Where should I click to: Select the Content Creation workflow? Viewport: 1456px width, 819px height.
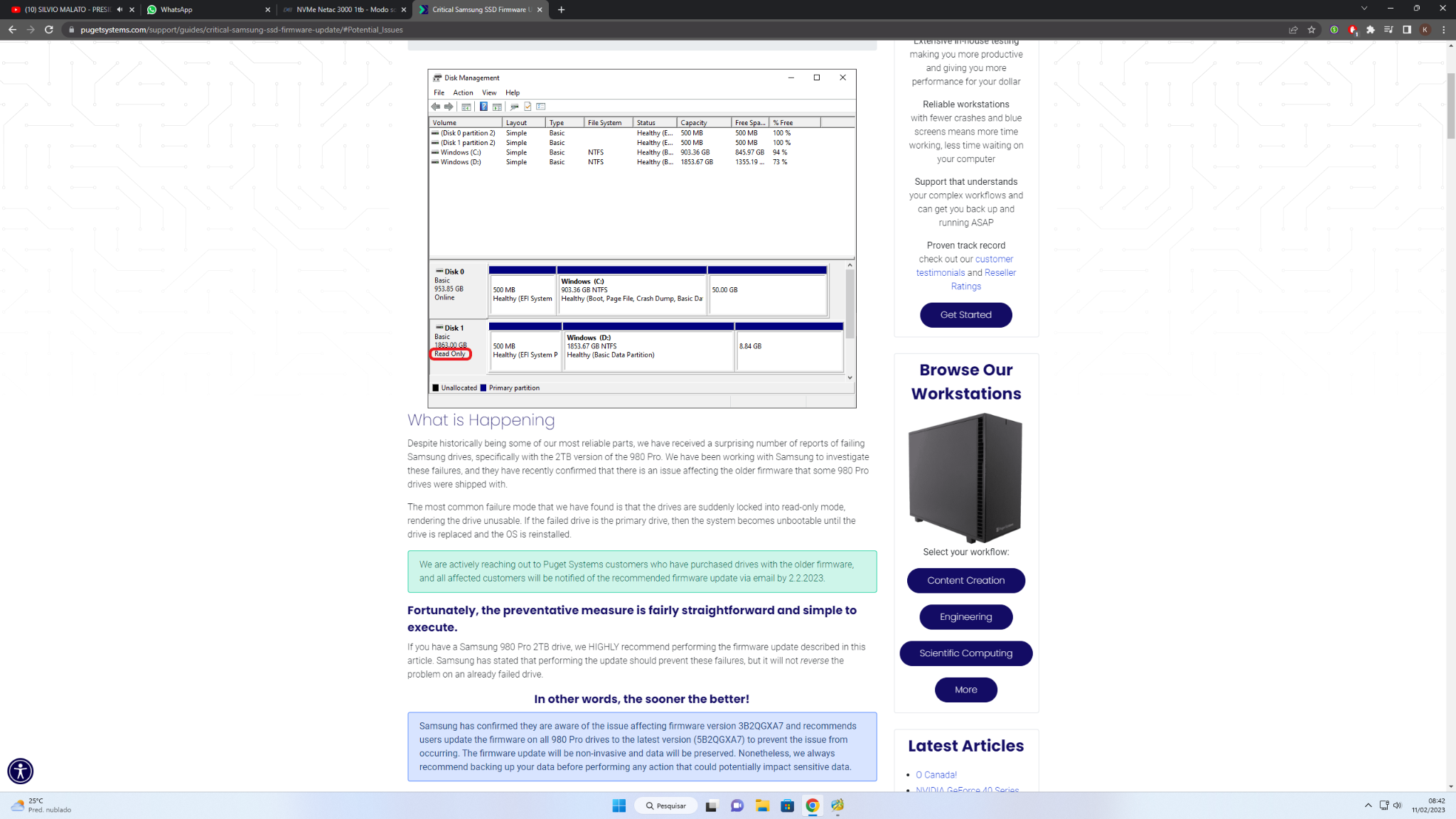[x=965, y=581]
